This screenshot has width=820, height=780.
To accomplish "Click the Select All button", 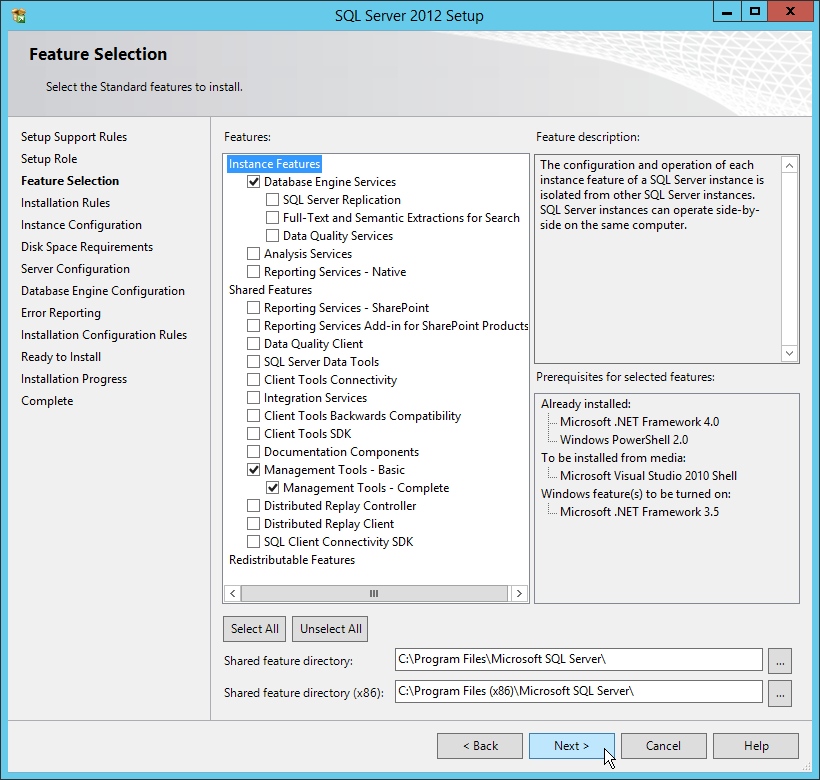I will click(x=255, y=629).
